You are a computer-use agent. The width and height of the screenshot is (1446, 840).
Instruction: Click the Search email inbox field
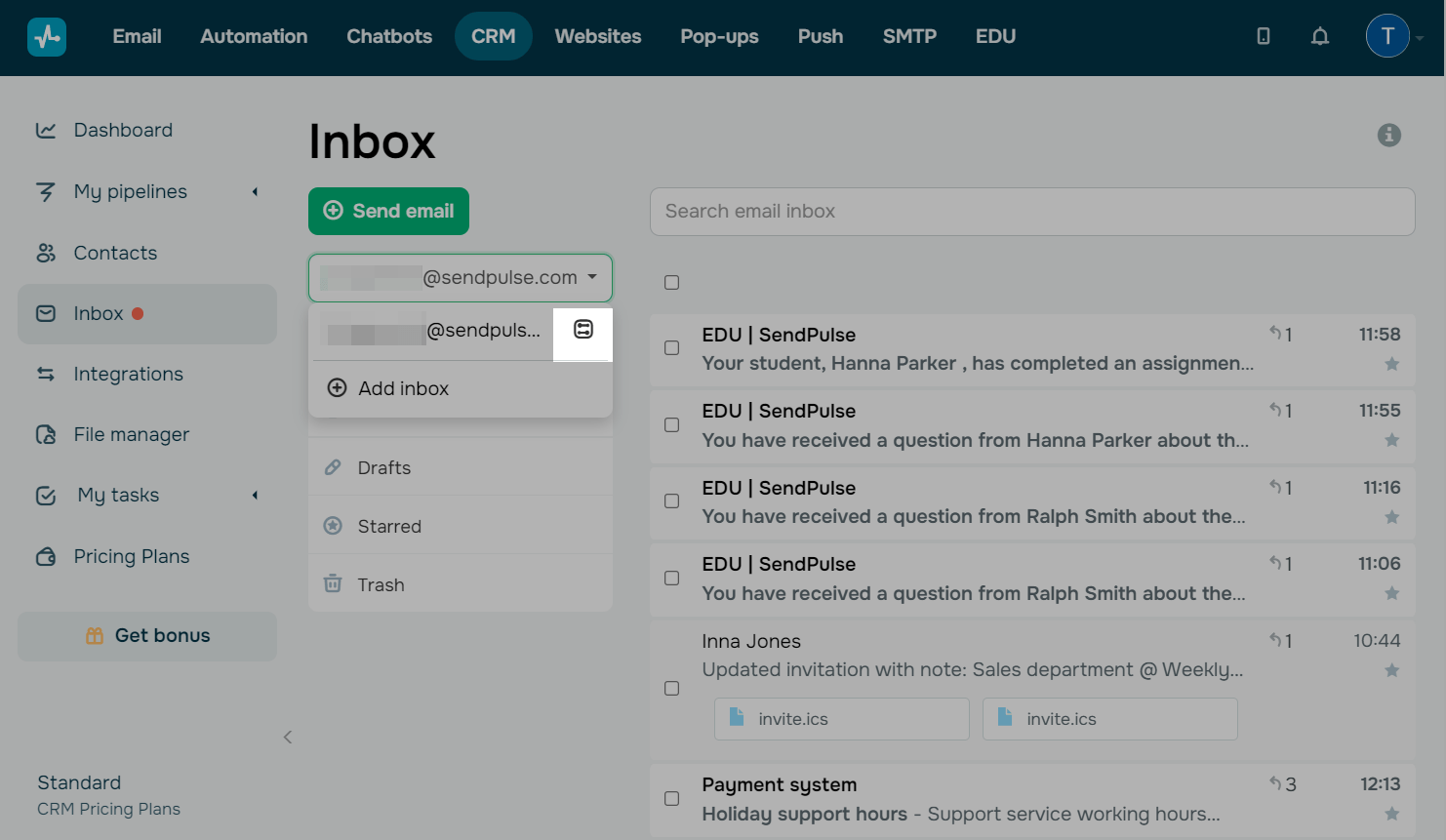tap(1032, 212)
